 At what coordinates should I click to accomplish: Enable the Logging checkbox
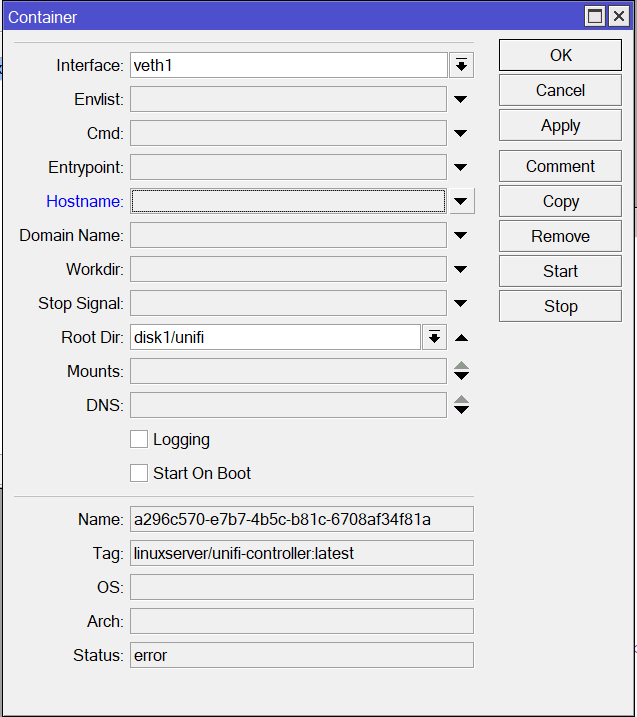point(139,439)
